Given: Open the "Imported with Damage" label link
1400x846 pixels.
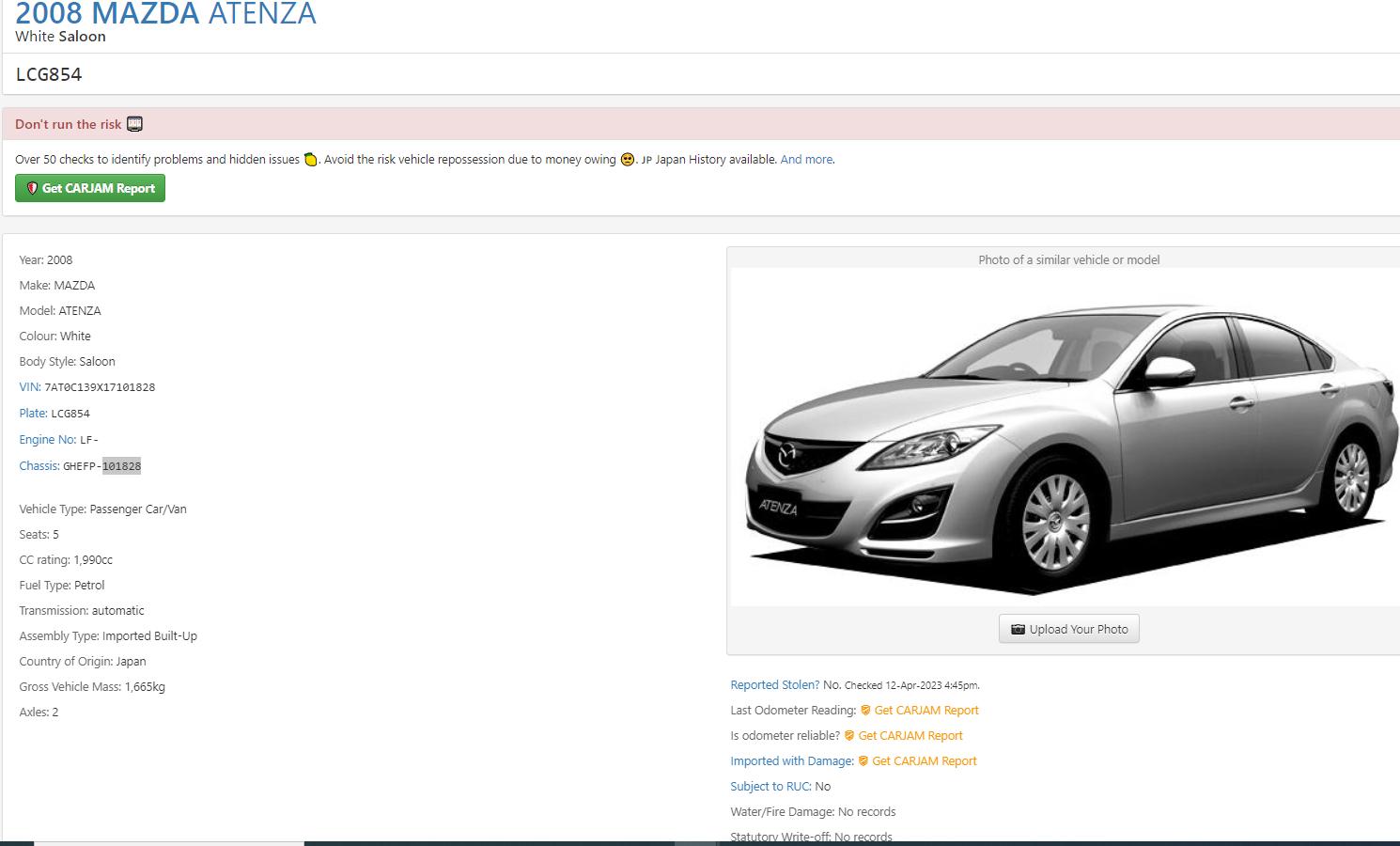Looking at the screenshot, I should tap(792, 761).
